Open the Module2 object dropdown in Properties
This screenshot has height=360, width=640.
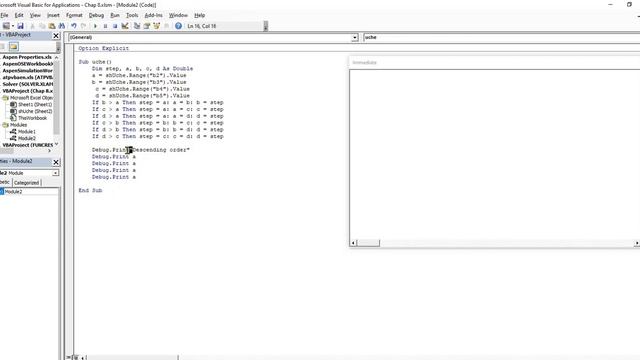coord(55,173)
